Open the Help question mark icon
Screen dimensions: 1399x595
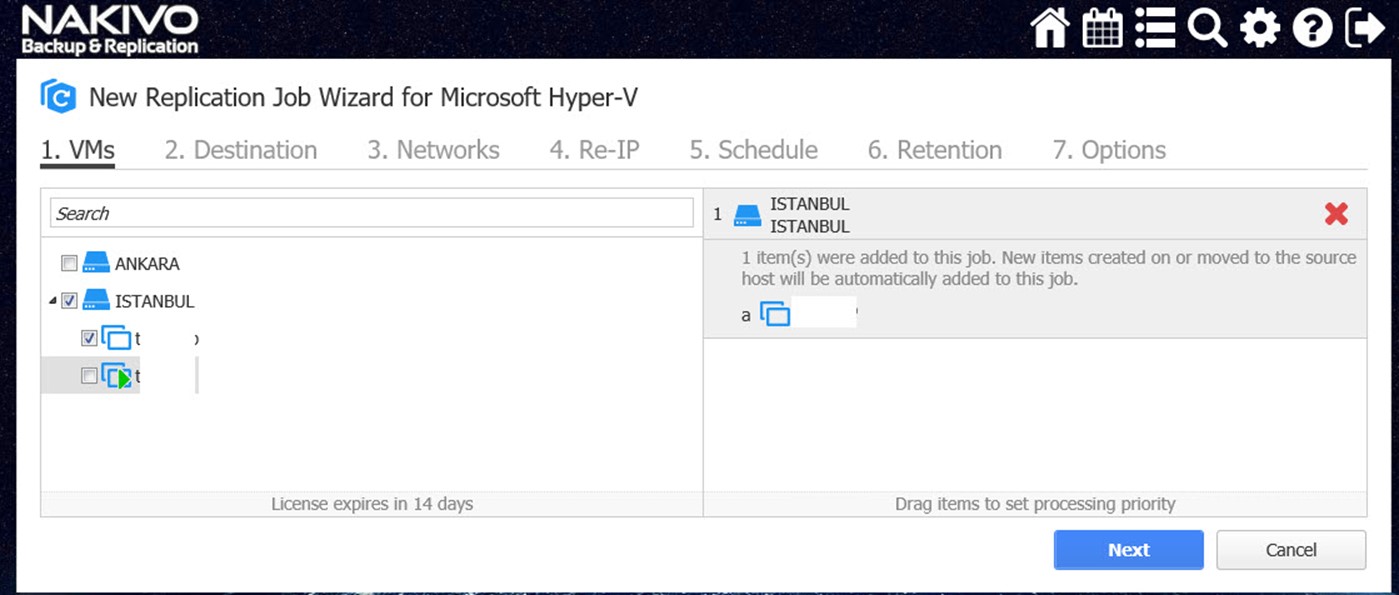pyautogui.click(x=1312, y=28)
